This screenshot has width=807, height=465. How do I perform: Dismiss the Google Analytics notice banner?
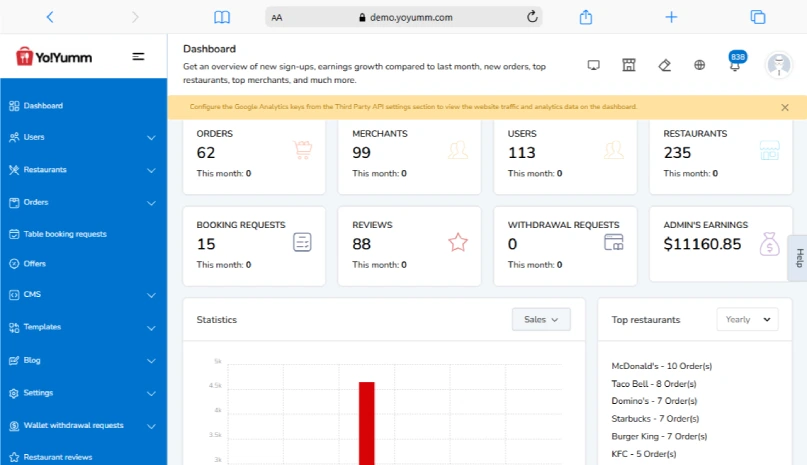pos(785,107)
